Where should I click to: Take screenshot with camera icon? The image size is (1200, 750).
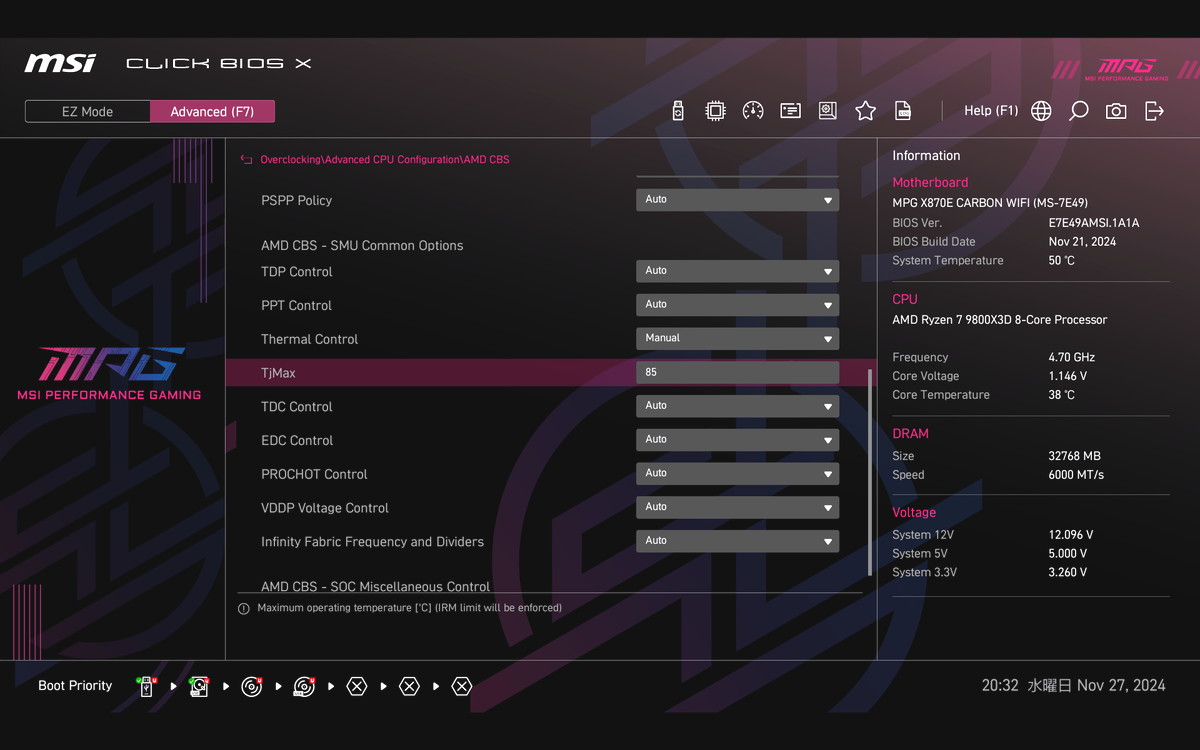coord(1116,111)
